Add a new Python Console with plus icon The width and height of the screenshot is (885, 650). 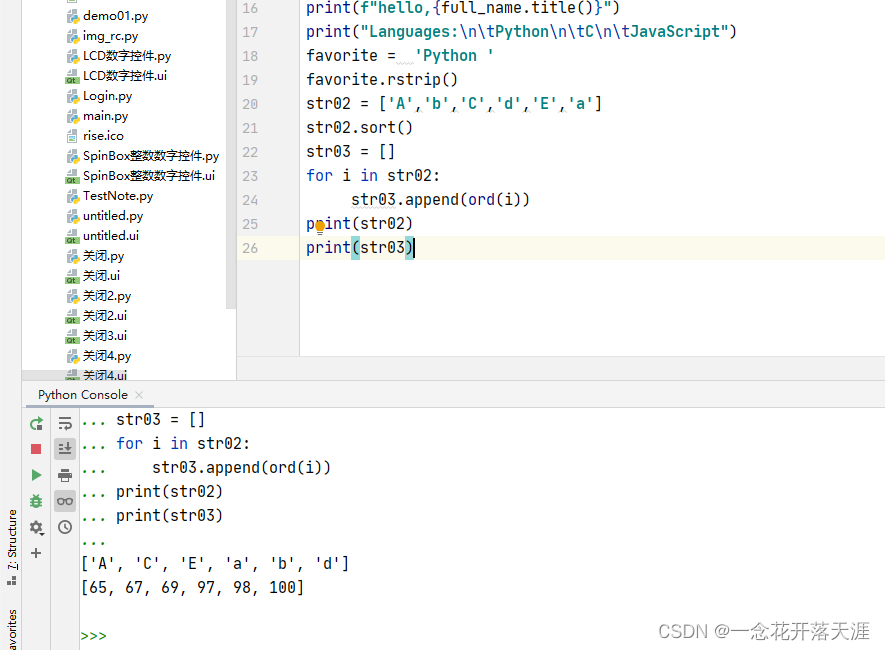point(36,552)
